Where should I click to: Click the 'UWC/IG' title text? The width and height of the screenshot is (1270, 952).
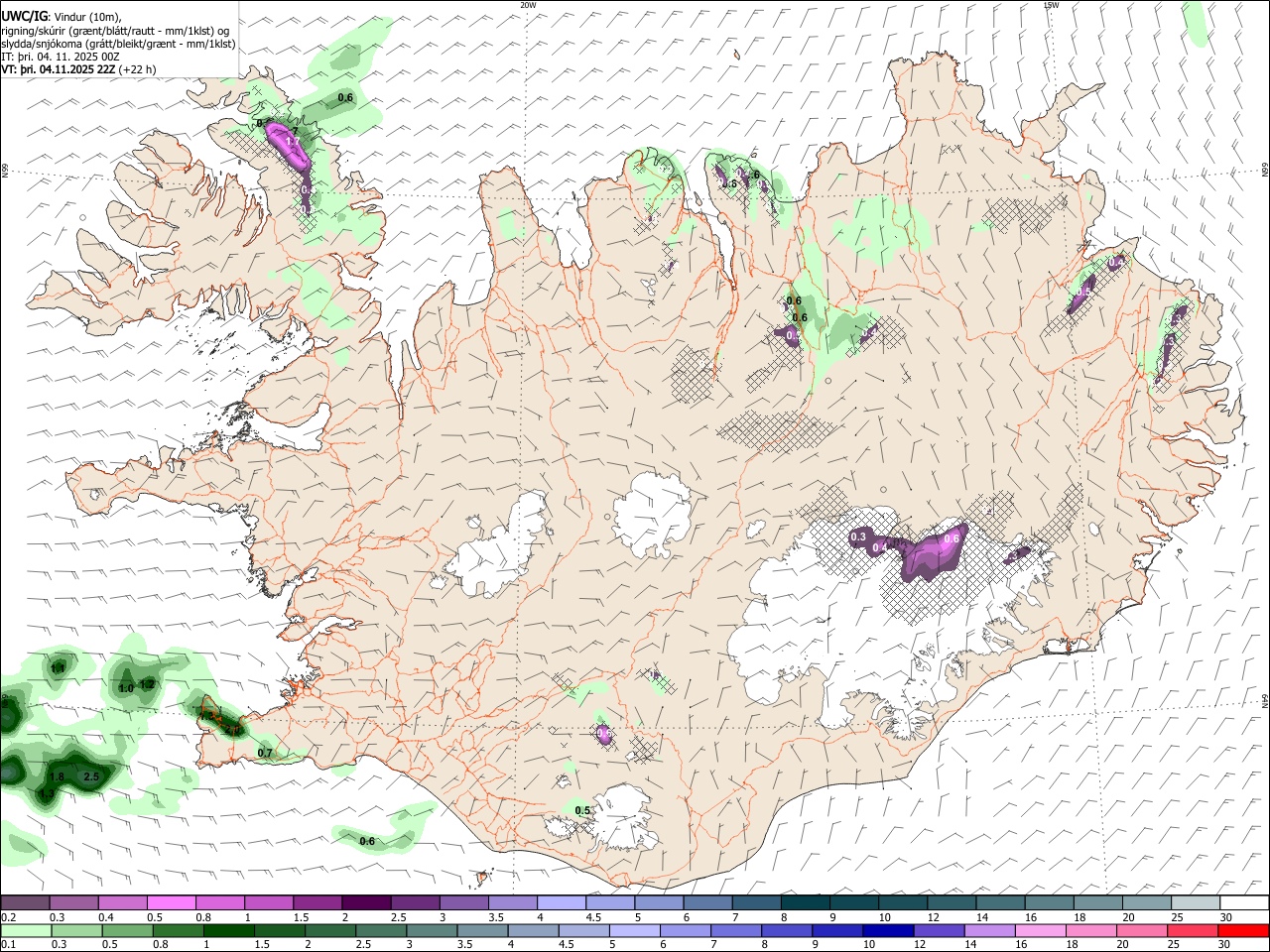pyautogui.click(x=24, y=16)
